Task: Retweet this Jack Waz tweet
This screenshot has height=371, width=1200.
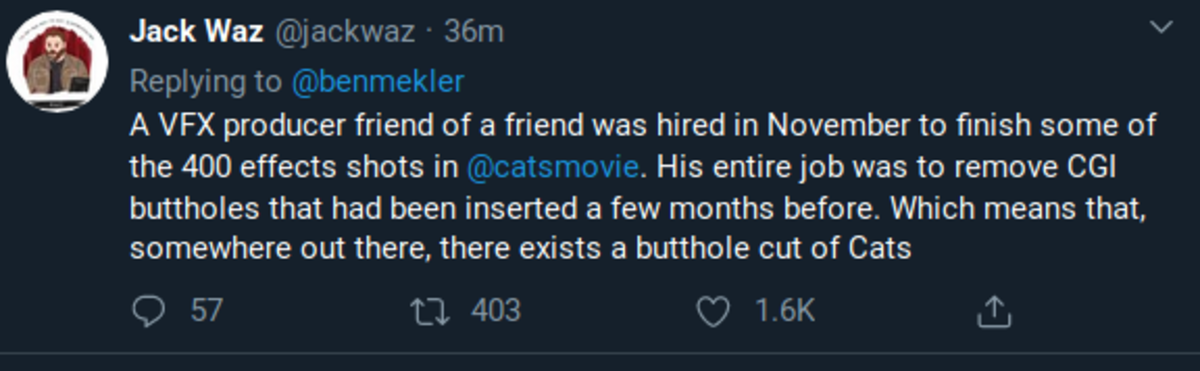Action: (x=431, y=312)
